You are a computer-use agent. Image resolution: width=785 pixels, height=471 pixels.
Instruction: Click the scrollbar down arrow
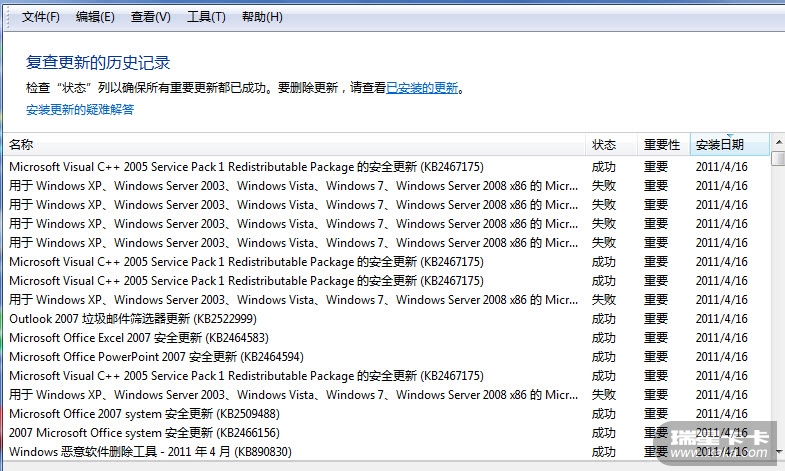click(x=778, y=452)
